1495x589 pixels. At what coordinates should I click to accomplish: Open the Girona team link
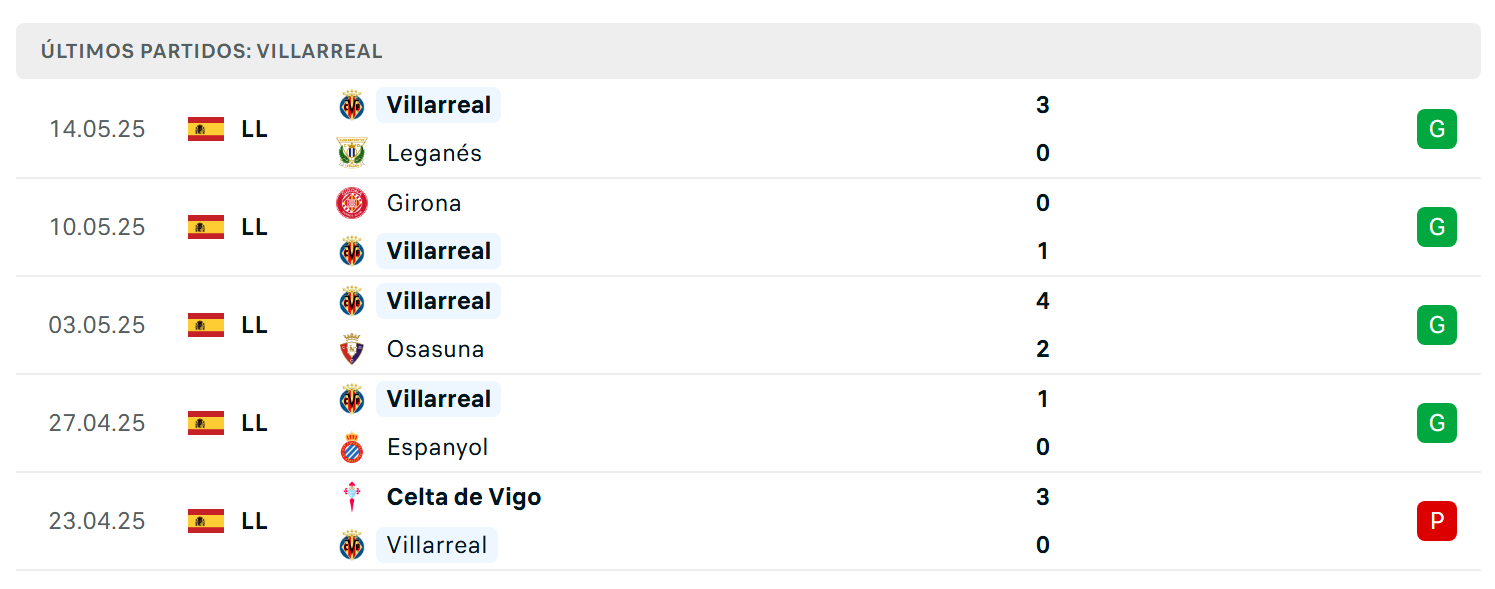(424, 203)
